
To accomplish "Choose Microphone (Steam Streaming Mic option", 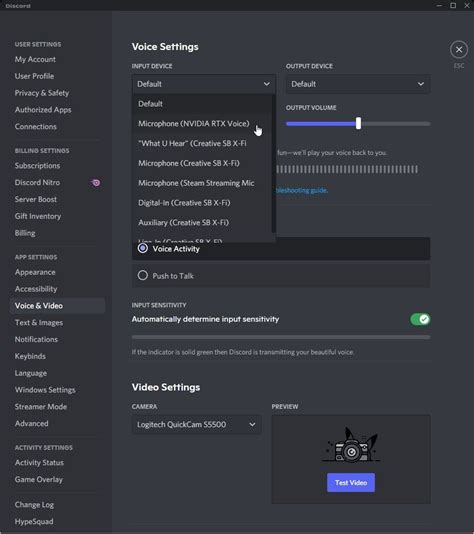I will point(202,183).
